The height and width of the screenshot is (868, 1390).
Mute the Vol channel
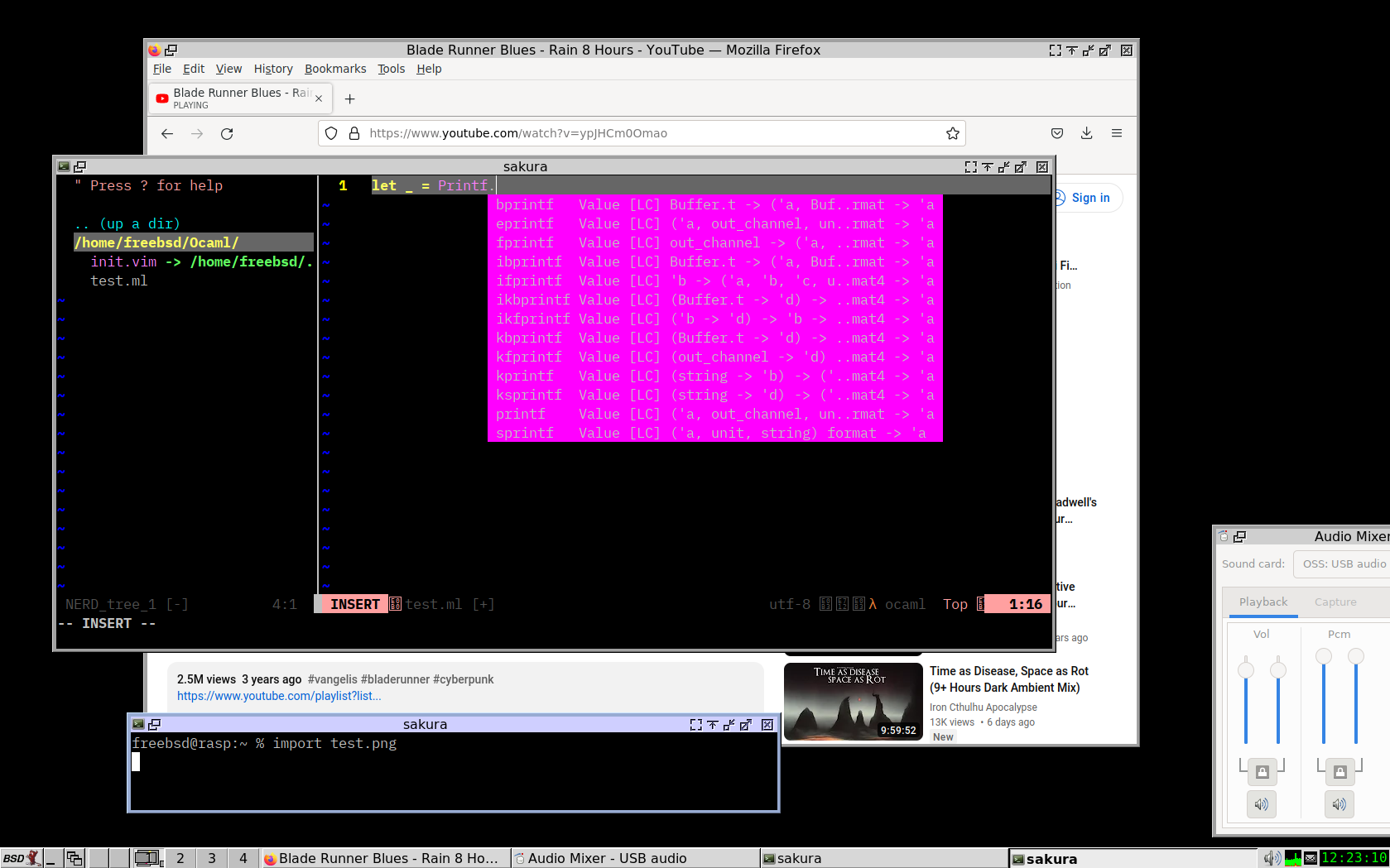[1262, 804]
